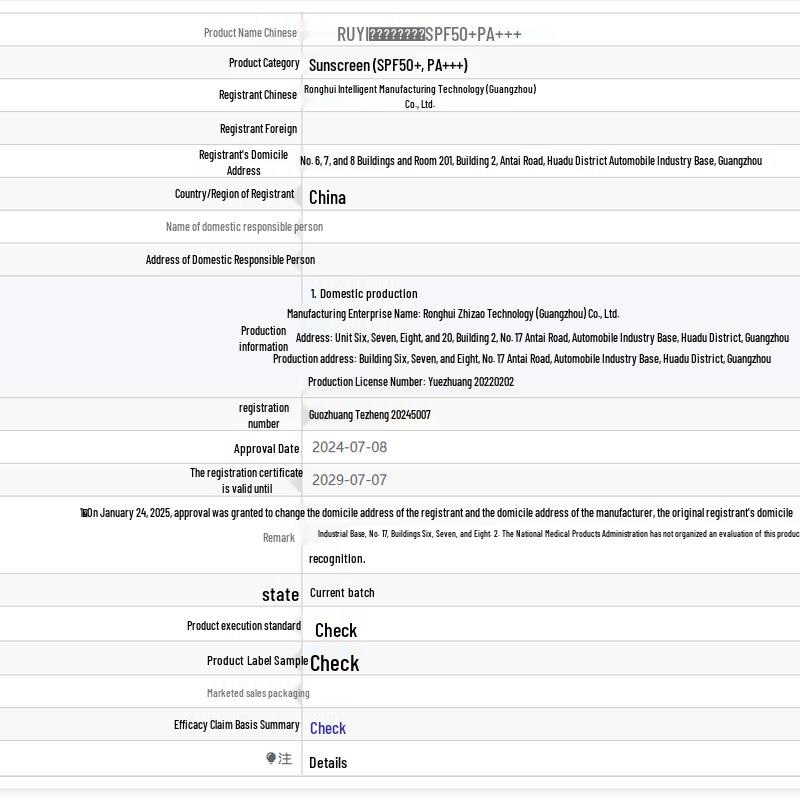Click the Manufacturing Enterprise Name line
This screenshot has height=800, width=800.
click(452, 314)
